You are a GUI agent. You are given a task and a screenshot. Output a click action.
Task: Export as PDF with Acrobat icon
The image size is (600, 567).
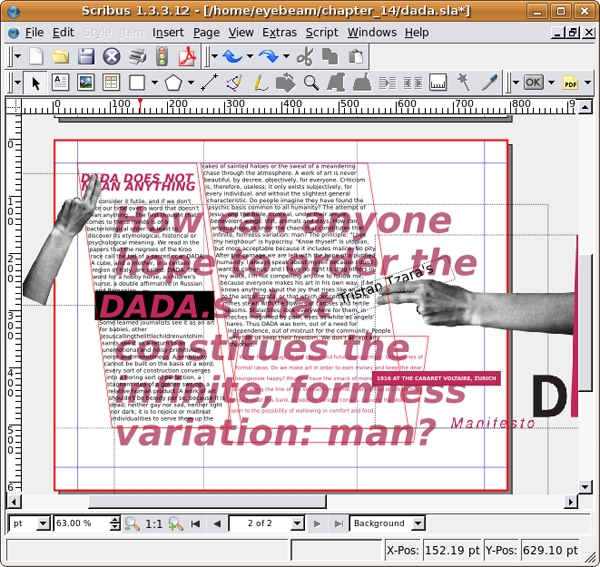(188, 57)
